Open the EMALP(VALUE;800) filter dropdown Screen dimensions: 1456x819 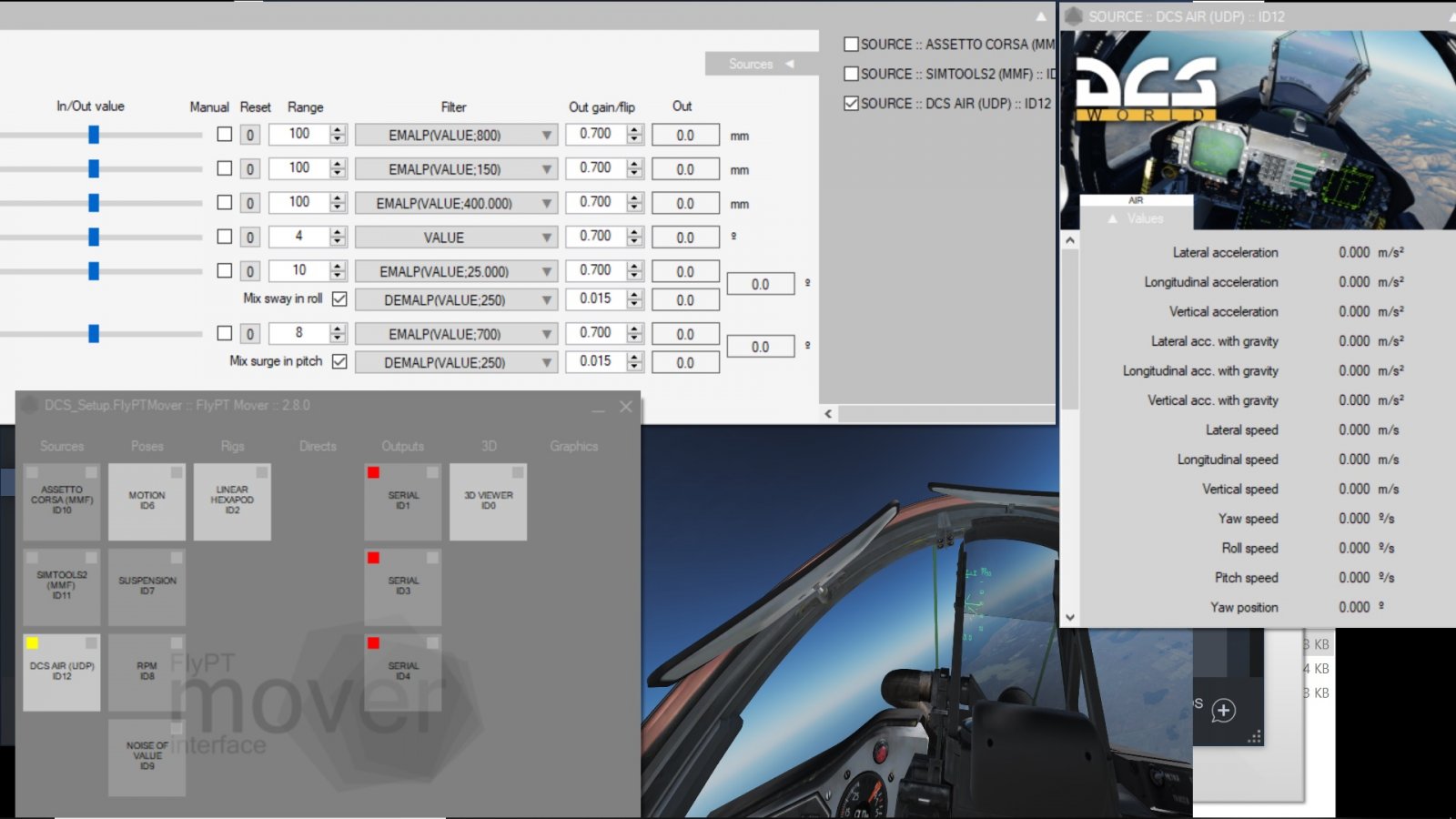[455, 136]
